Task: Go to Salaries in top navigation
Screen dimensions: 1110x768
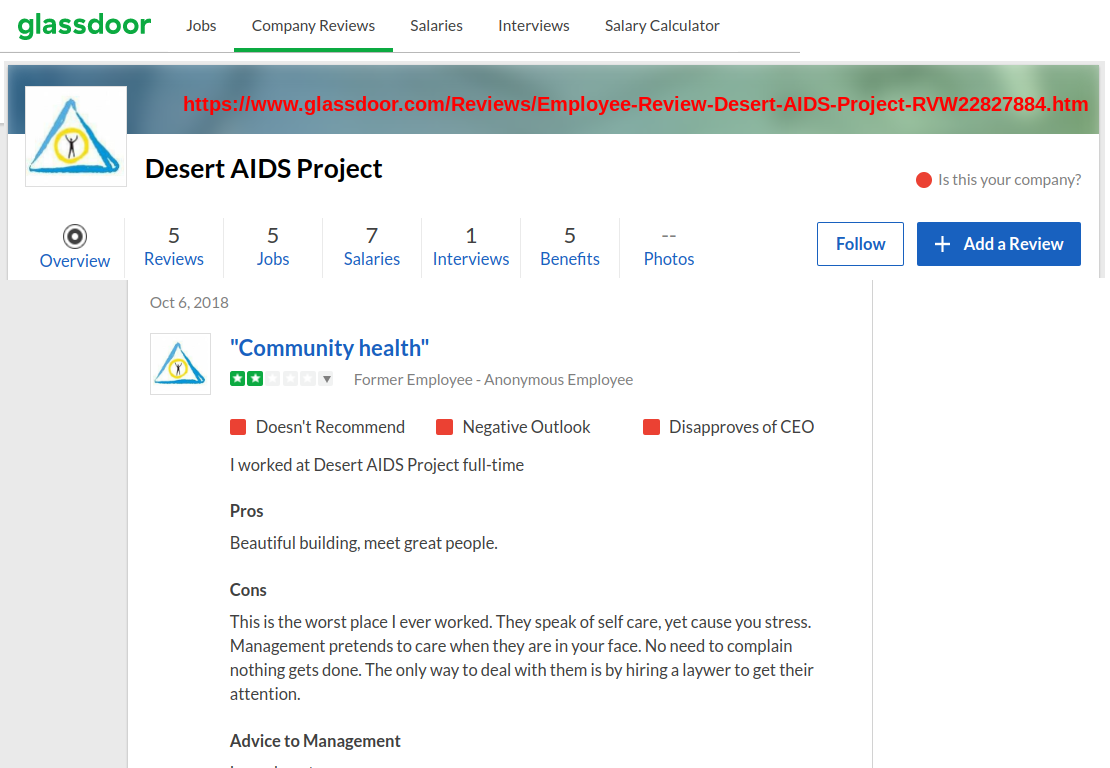Action: tap(436, 25)
